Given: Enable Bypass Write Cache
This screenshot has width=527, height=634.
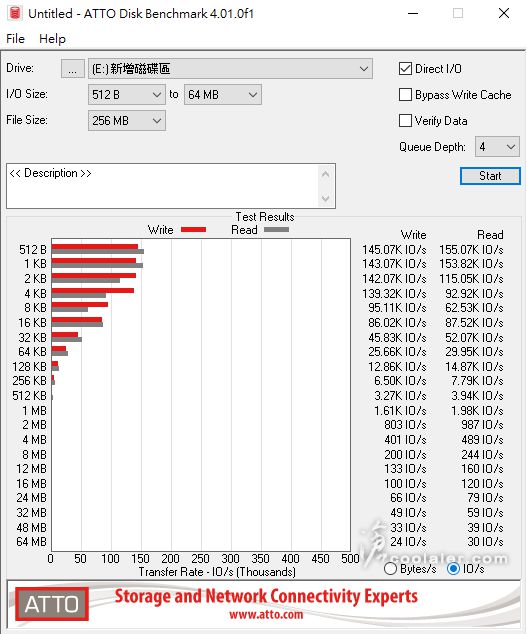Looking at the screenshot, I should pos(405,95).
